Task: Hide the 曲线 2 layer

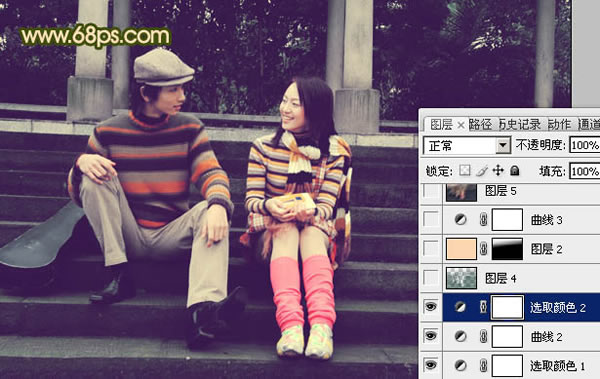Action: coord(430,337)
